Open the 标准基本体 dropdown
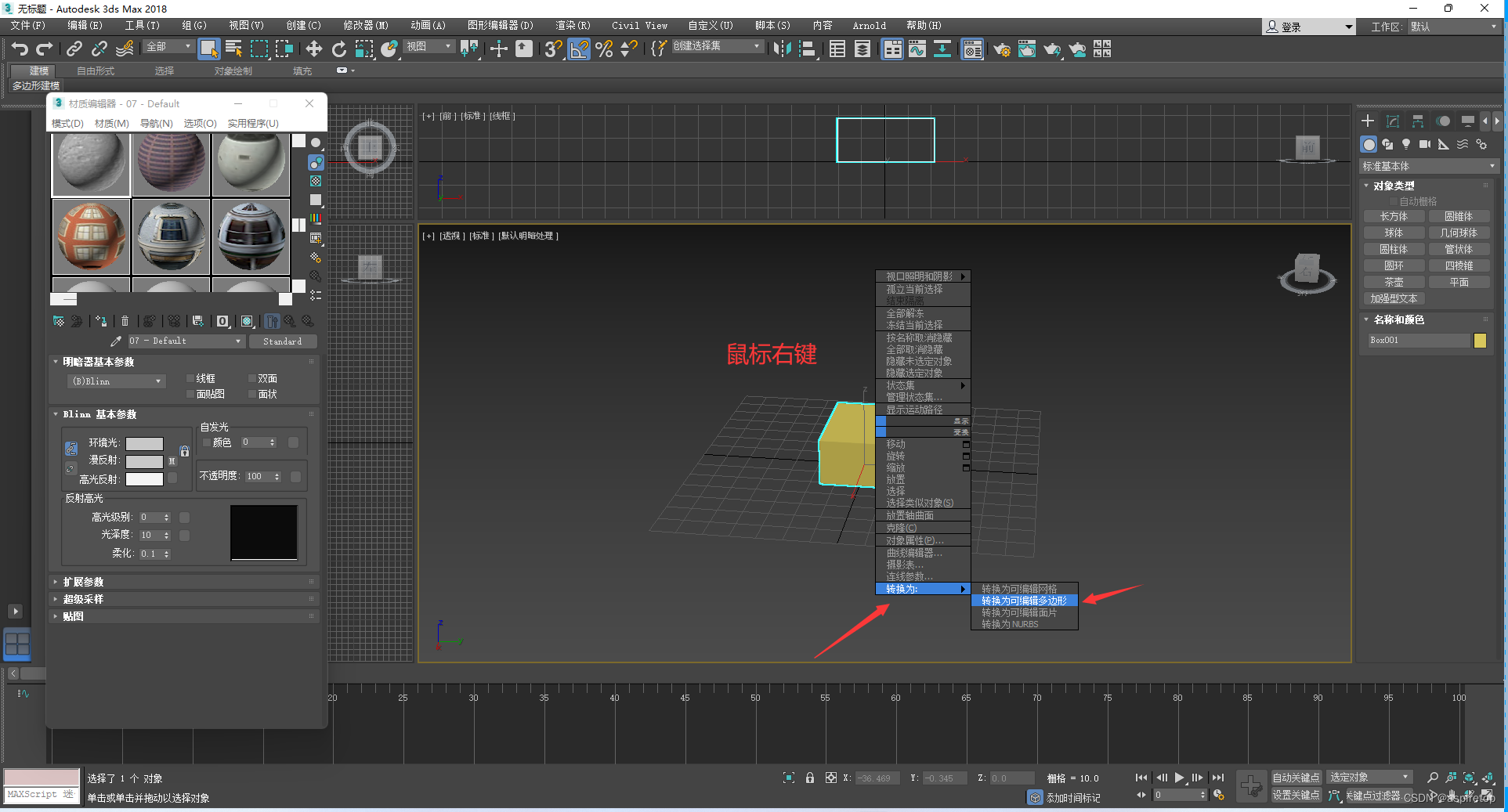 (x=1427, y=166)
